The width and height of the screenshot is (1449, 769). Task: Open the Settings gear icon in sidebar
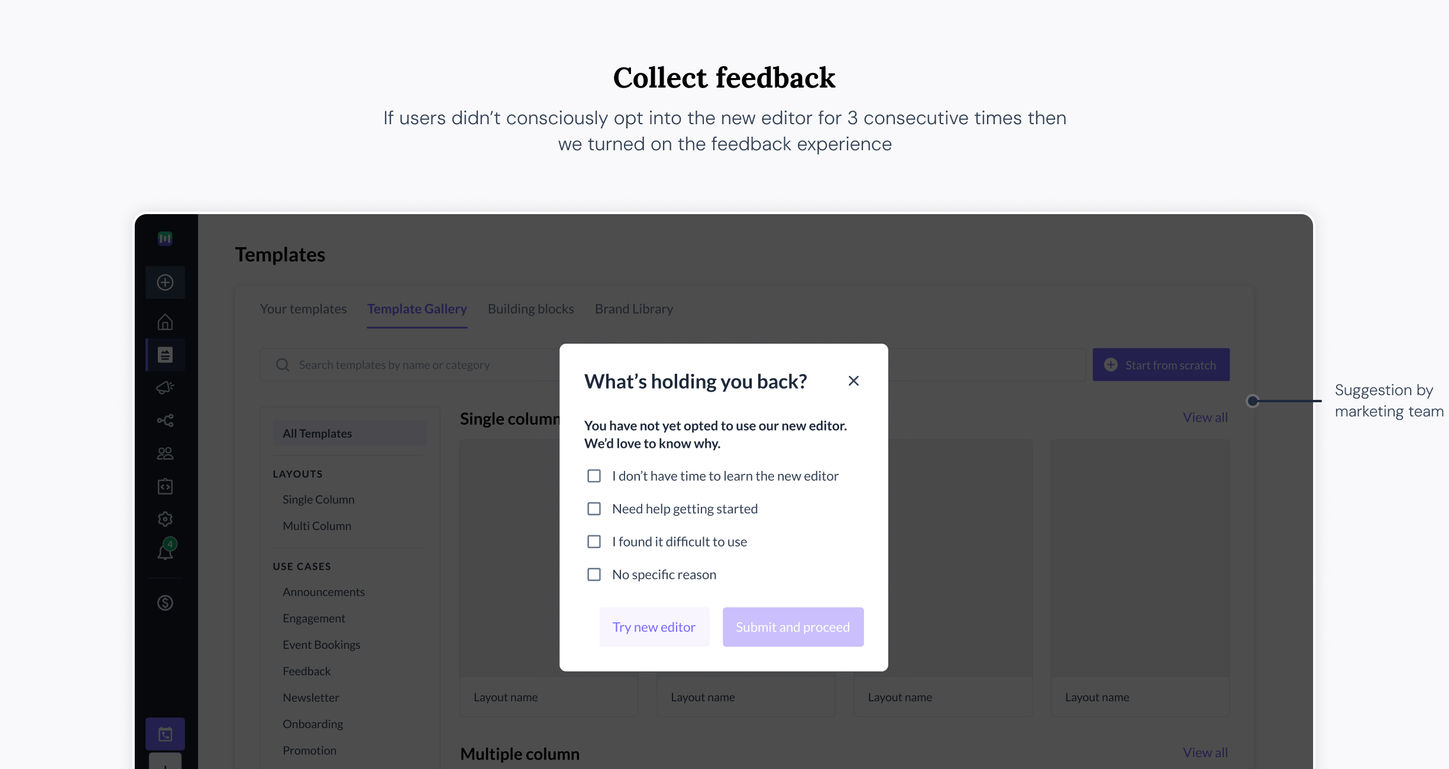click(165, 519)
